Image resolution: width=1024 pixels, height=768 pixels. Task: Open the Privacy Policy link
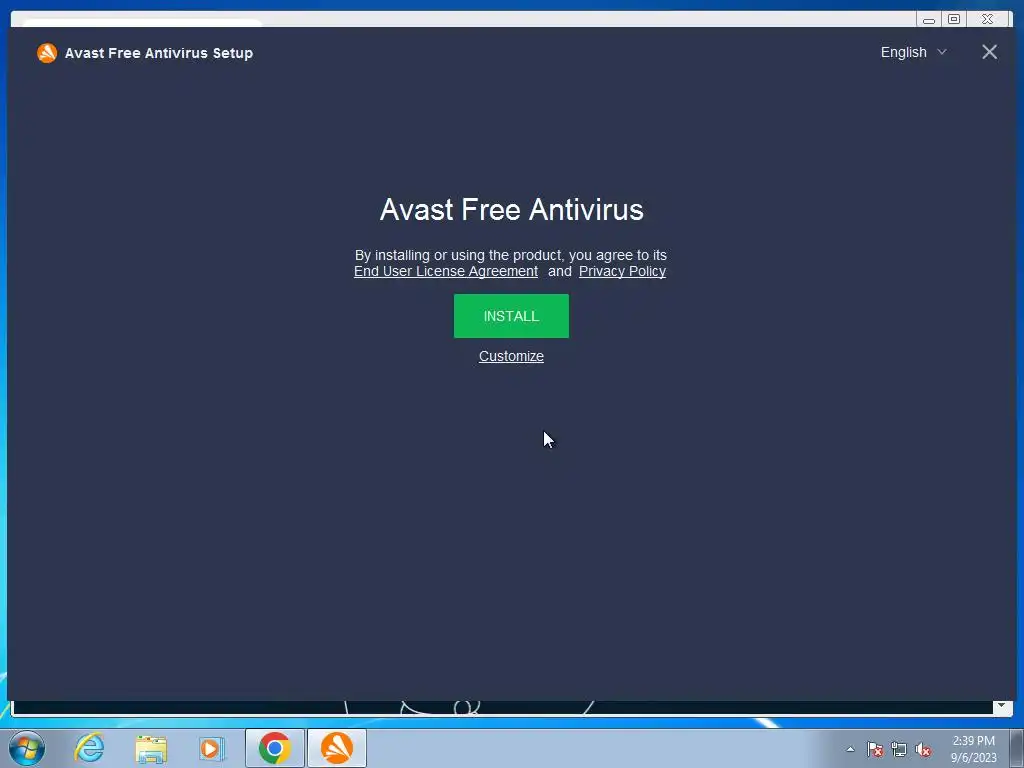(622, 271)
